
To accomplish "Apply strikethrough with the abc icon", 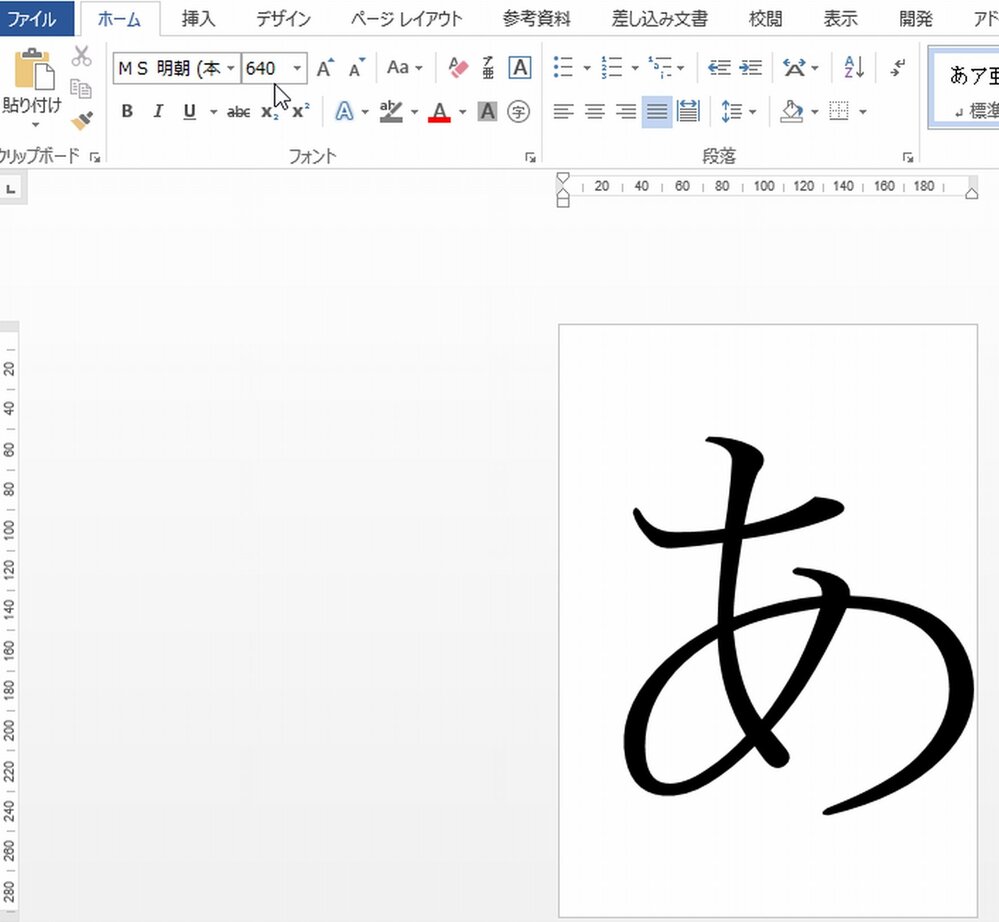I will pyautogui.click(x=238, y=112).
